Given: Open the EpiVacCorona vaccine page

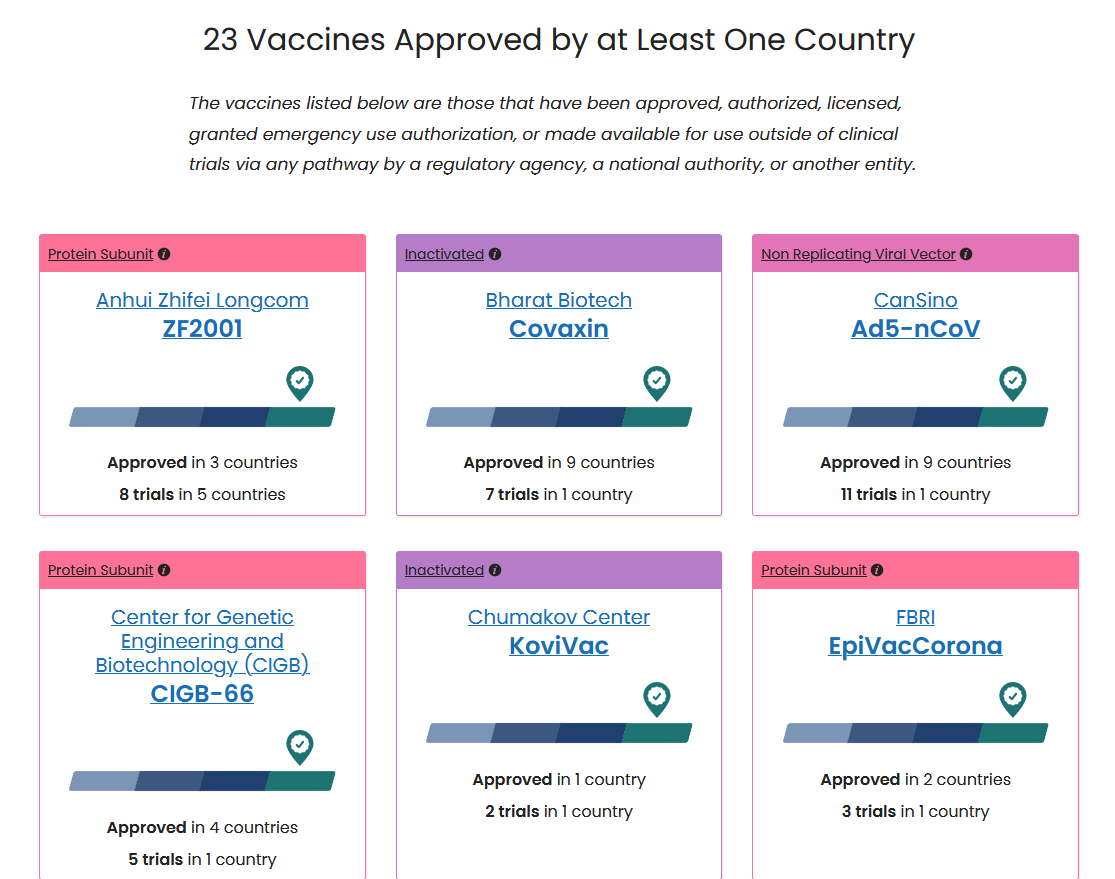Looking at the screenshot, I should click(x=916, y=646).
